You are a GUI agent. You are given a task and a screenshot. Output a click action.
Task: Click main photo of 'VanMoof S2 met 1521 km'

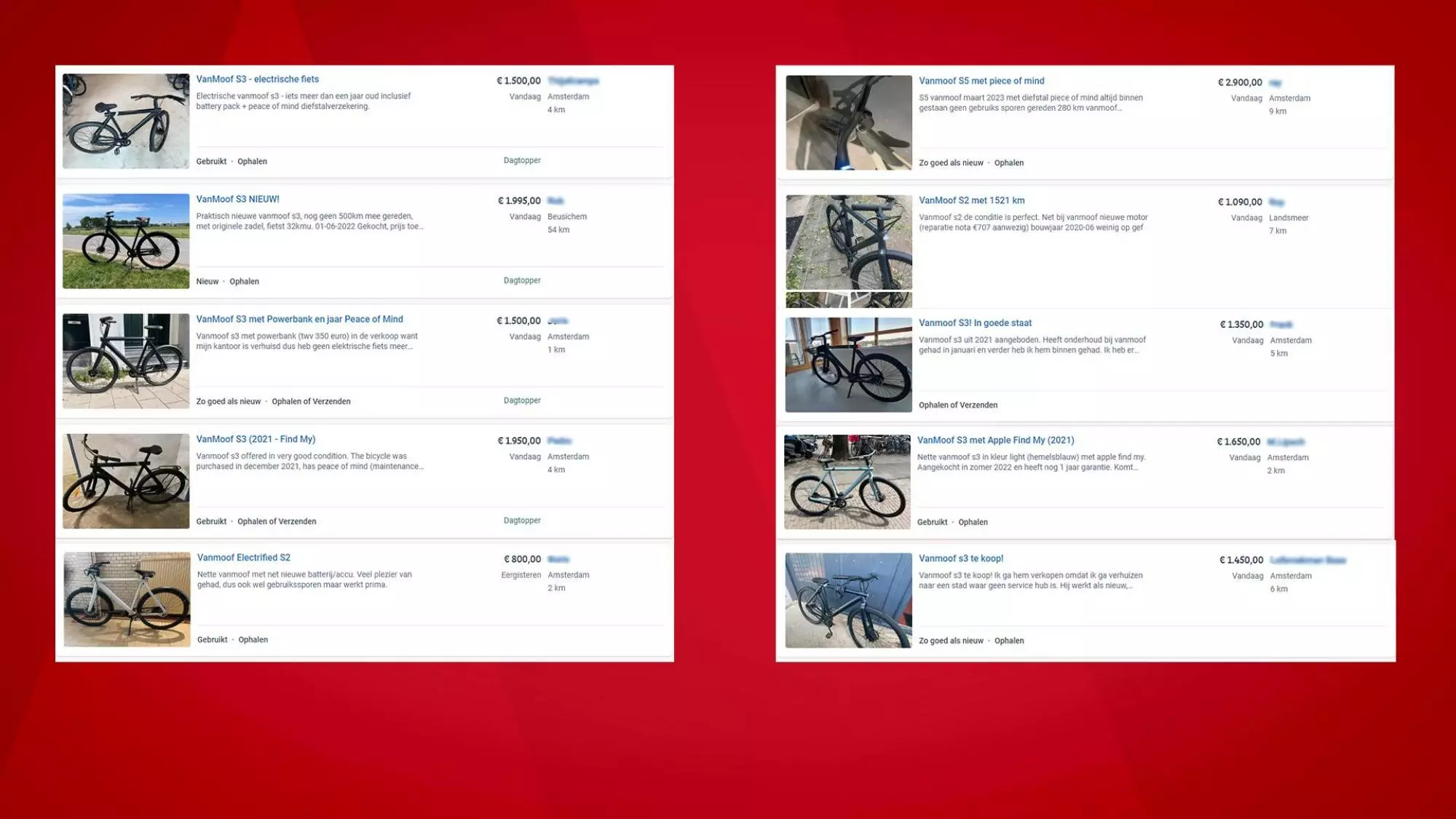(849, 242)
